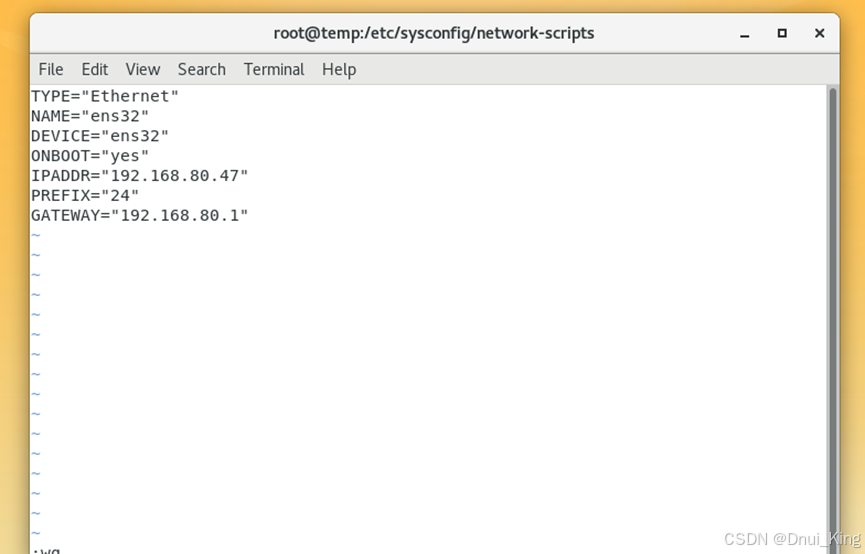
Task: Minimize the terminal window
Action: (x=745, y=34)
